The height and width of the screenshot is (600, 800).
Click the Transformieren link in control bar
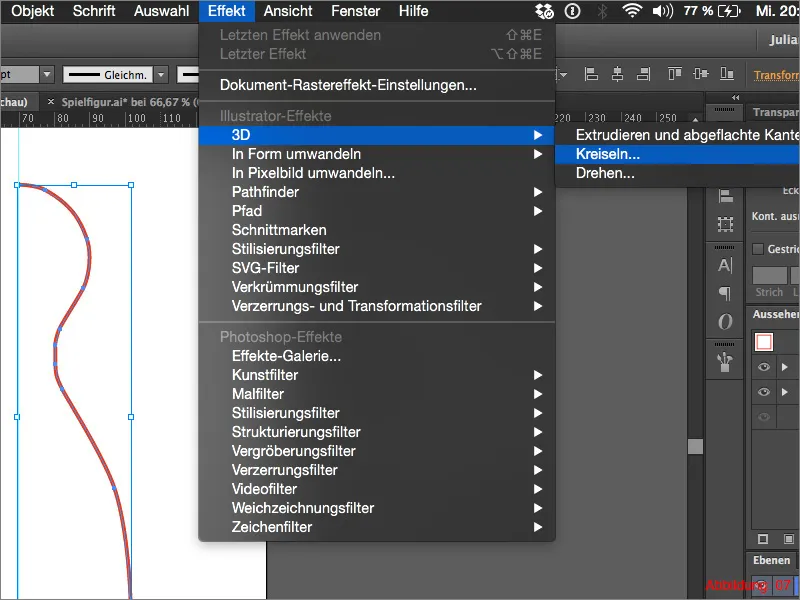coord(777,75)
